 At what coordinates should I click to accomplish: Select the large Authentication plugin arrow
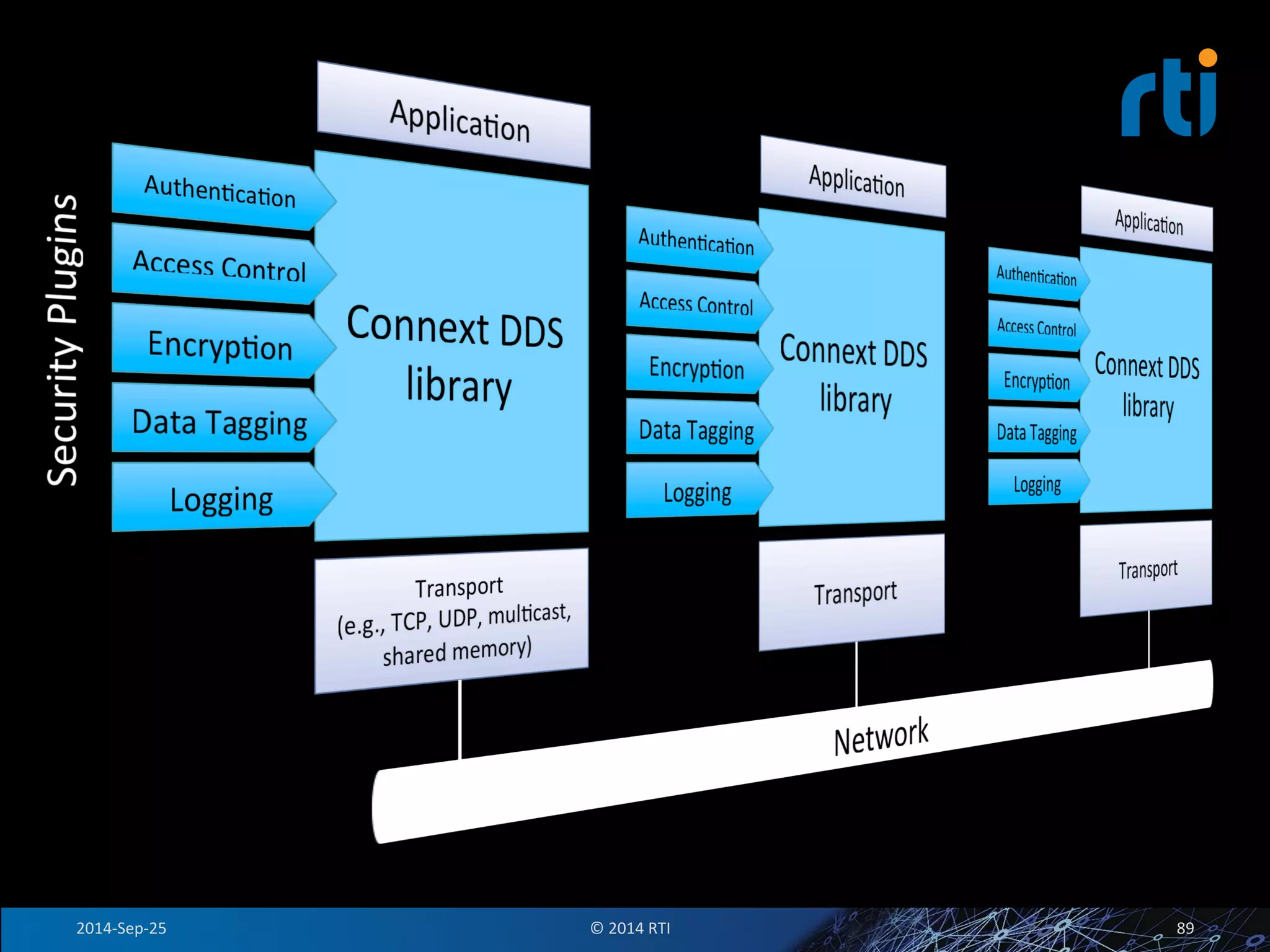click(219, 190)
